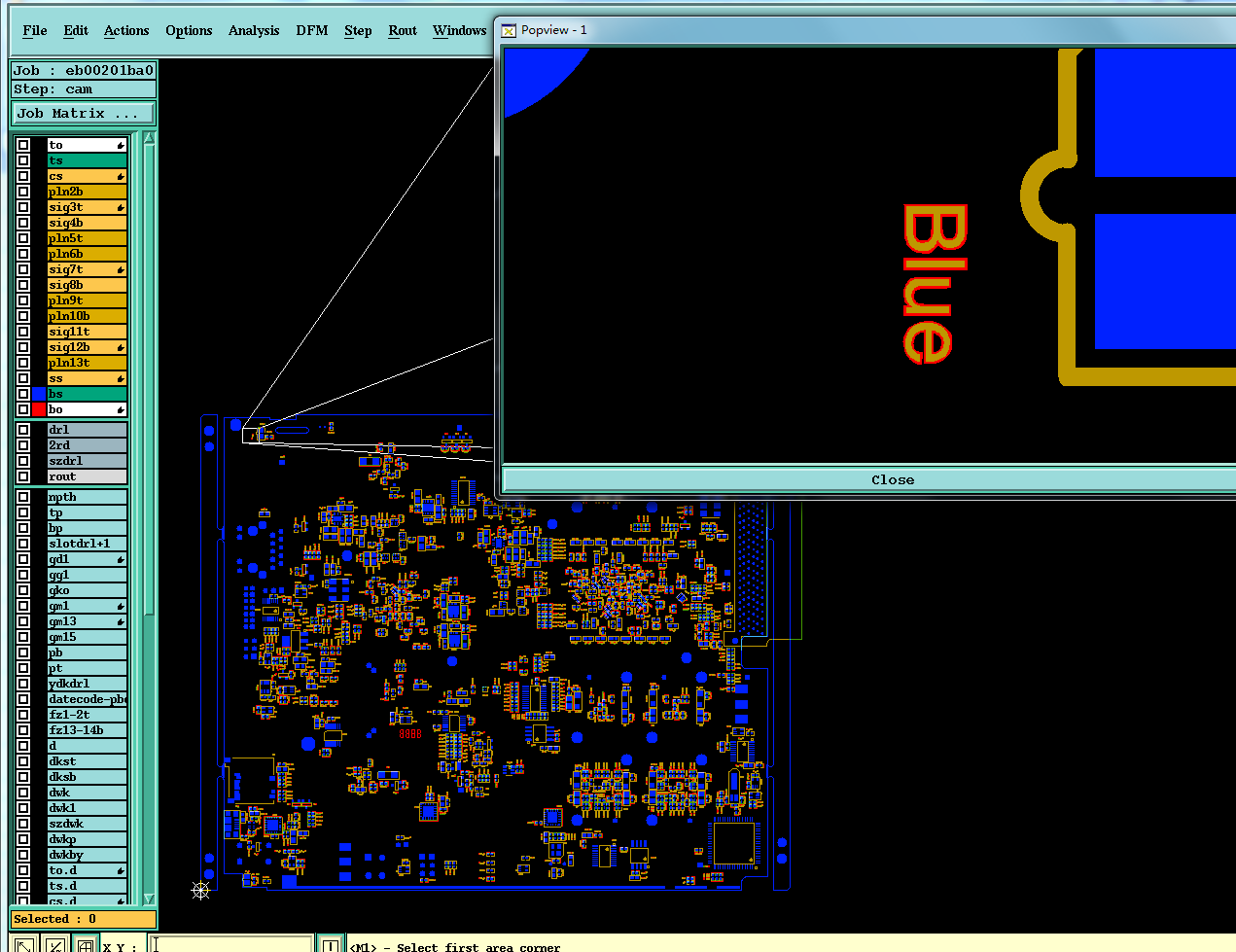The width and height of the screenshot is (1236, 952).
Task: Click the exclamation icon before the M1 prompt
Action: [331, 945]
